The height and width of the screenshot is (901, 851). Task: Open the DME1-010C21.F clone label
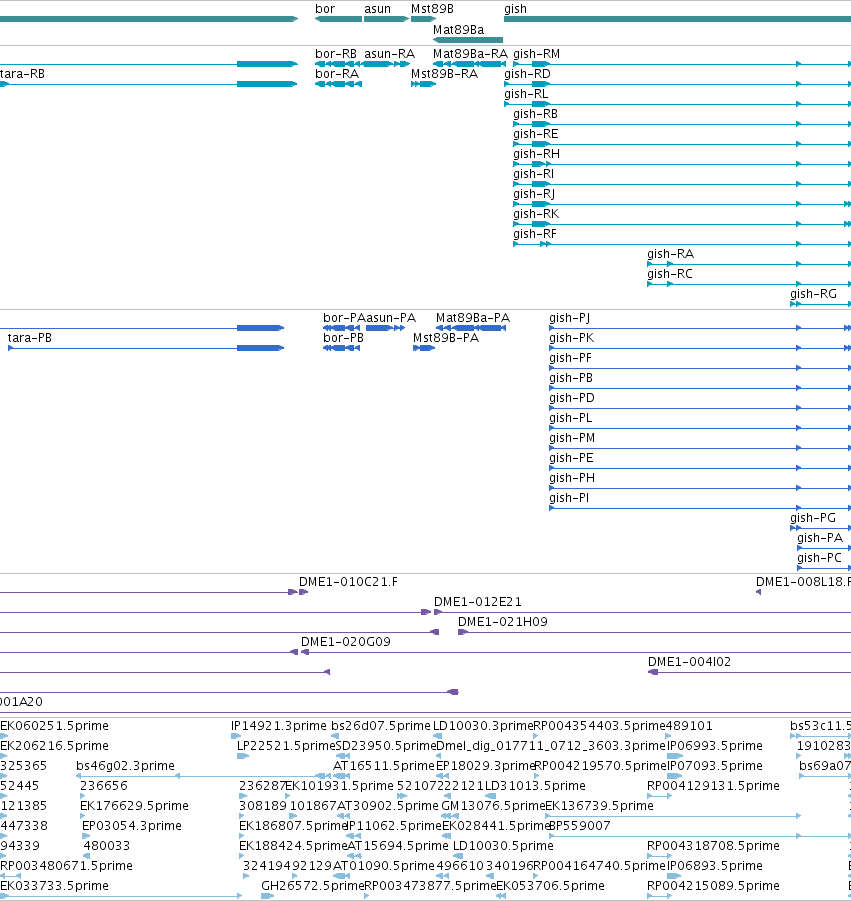(348, 582)
